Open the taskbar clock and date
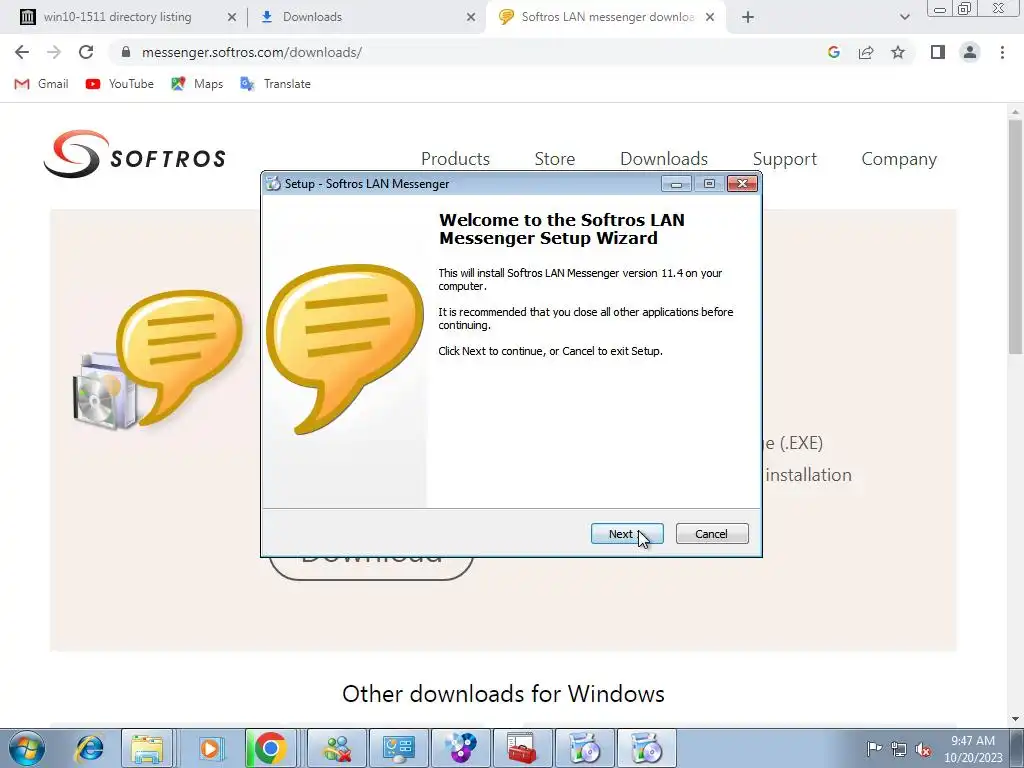The height and width of the screenshot is (768, 1024). click(973, 749)
